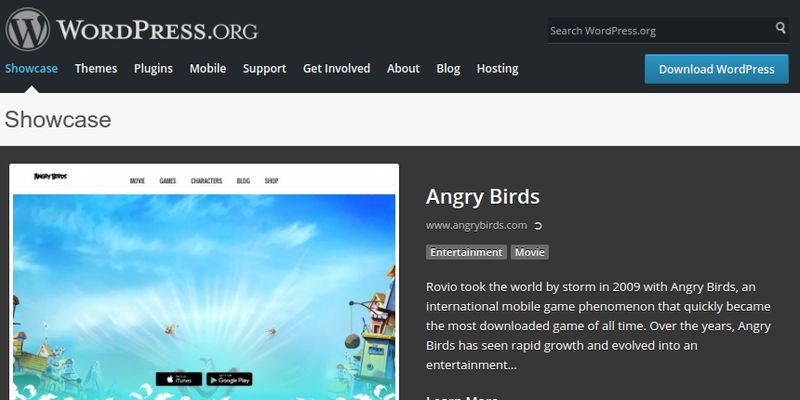This screenshot has height=400, width=800.
Task: Visit the www.angrybirds.com link
Action: [x=476, y=226]
